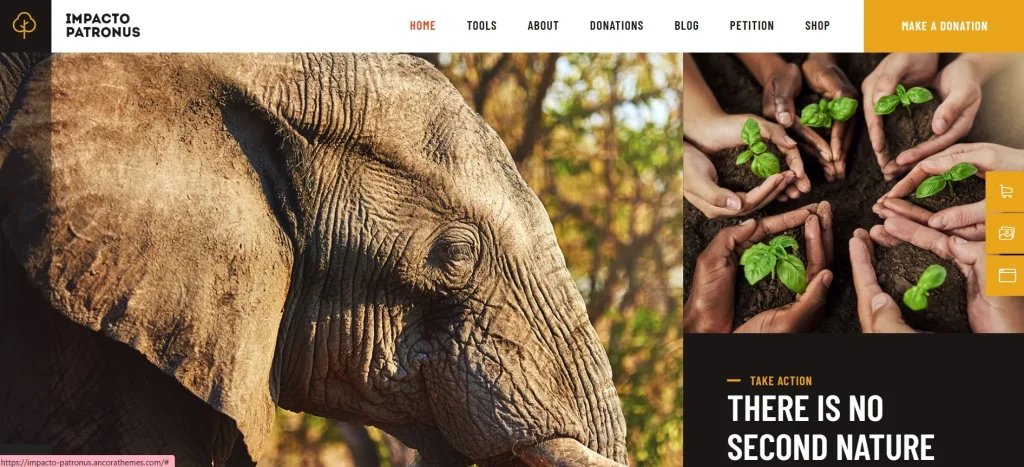The height and width of the screenshot is (467, 1024).
Task: Click the elephant's eye in the photo
Action: click(x=453, y=252)
